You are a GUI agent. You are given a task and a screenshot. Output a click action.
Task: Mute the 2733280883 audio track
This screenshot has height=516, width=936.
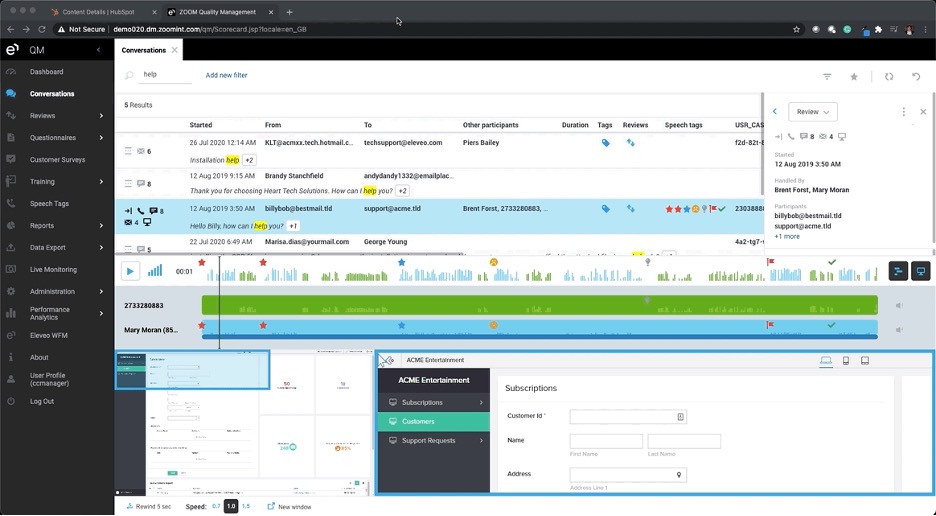click(899, 305)
